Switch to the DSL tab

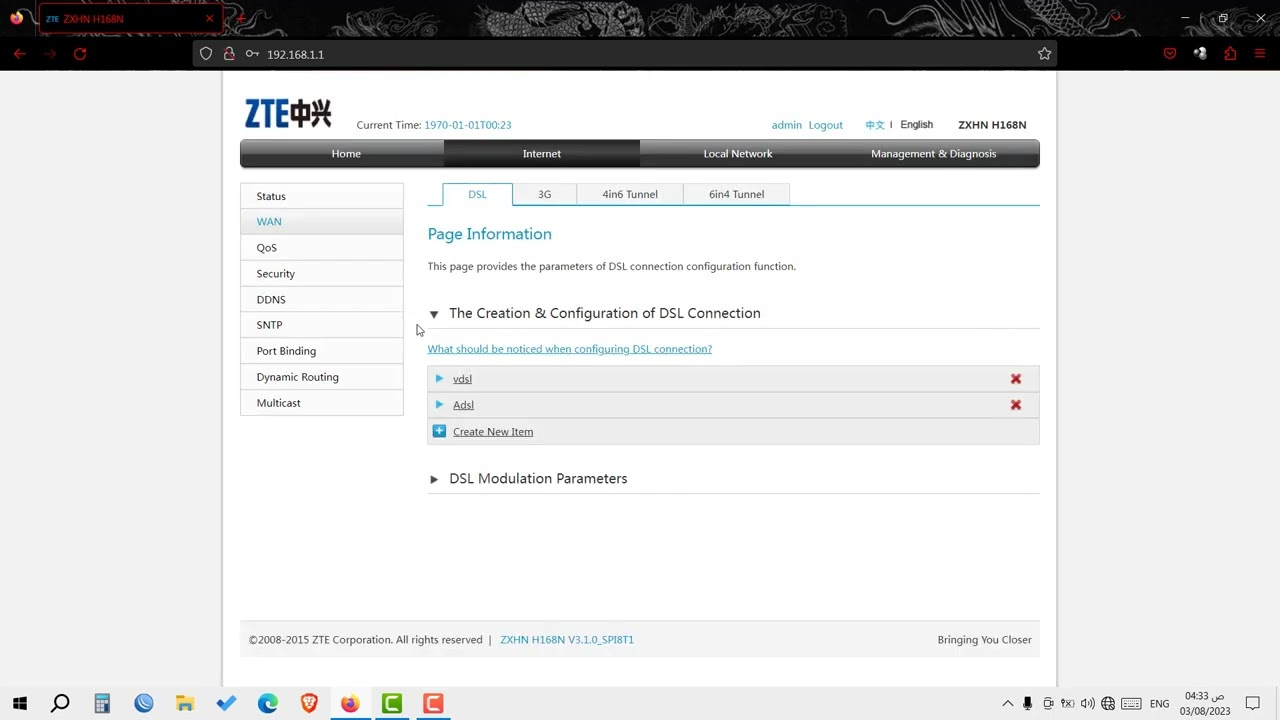pyautogui.click(x=477, y=194)
